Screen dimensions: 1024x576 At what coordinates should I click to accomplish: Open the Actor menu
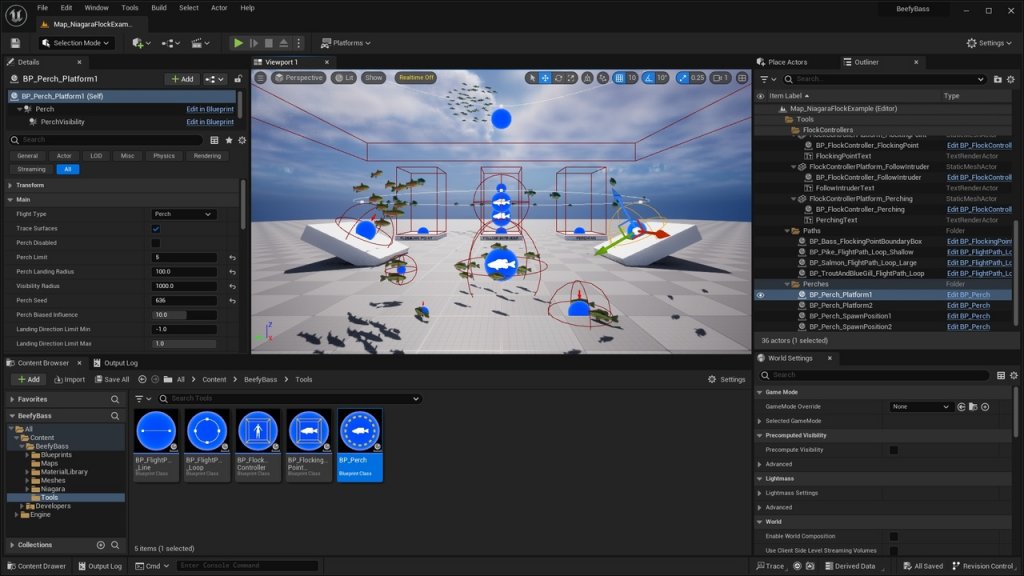click(219, 8)
